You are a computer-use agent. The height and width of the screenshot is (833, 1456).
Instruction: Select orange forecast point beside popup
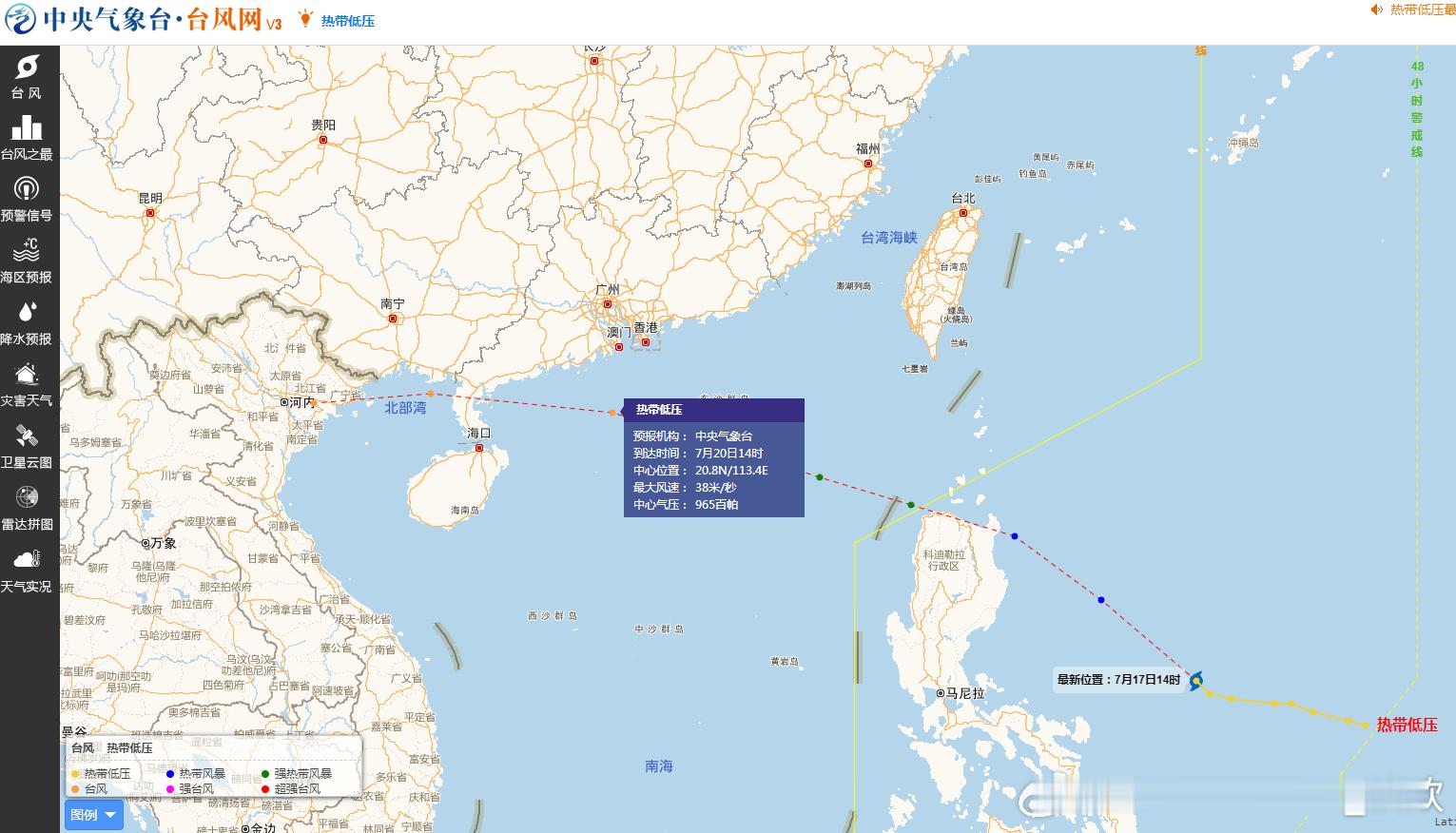tap(612, 413)
